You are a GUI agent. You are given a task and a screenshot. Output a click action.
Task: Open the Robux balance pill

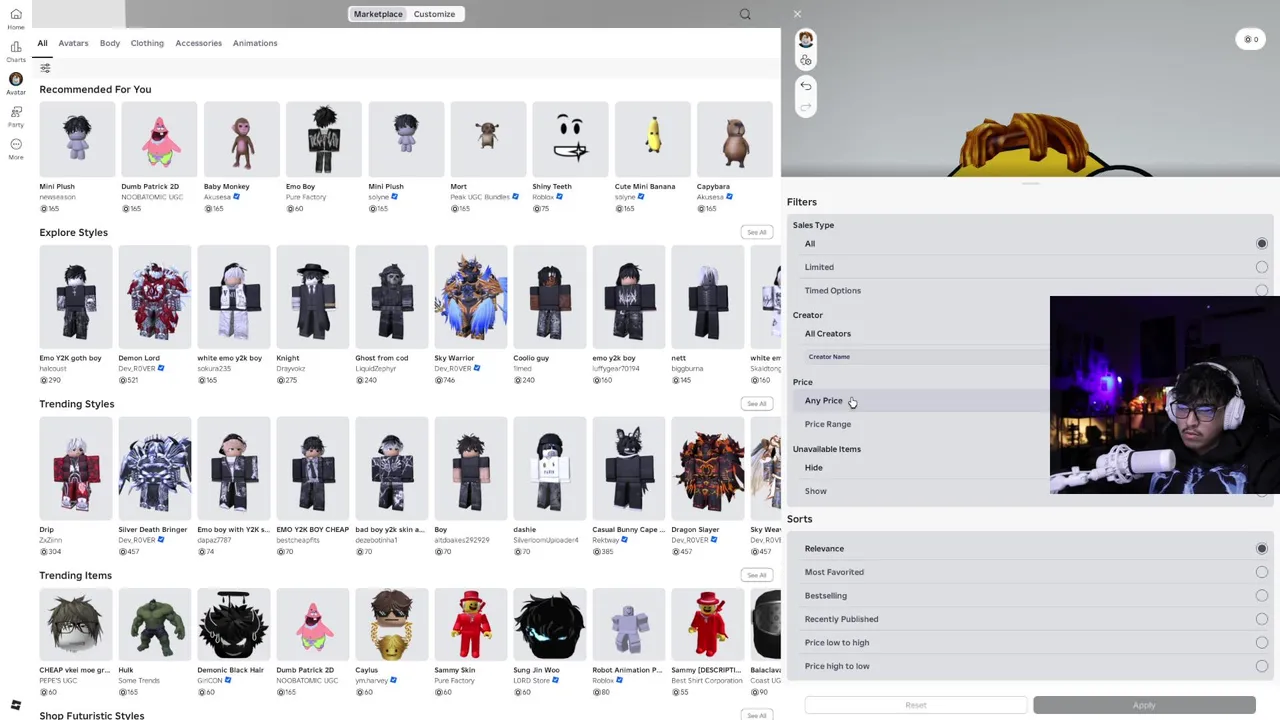click(x=1251, y=39)
